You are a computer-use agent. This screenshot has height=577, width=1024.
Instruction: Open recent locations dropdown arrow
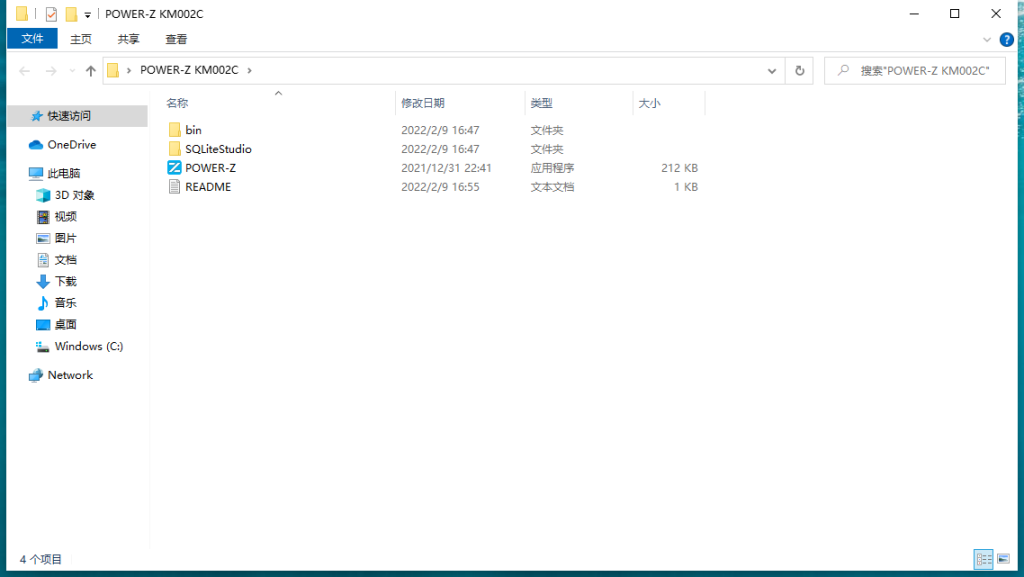[72, 70]
